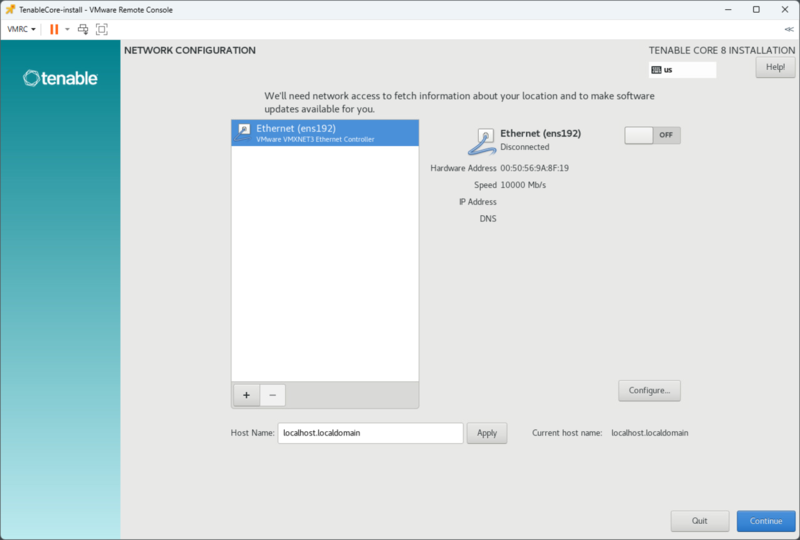
Task: Apply the host name
Action: point(487,433)
